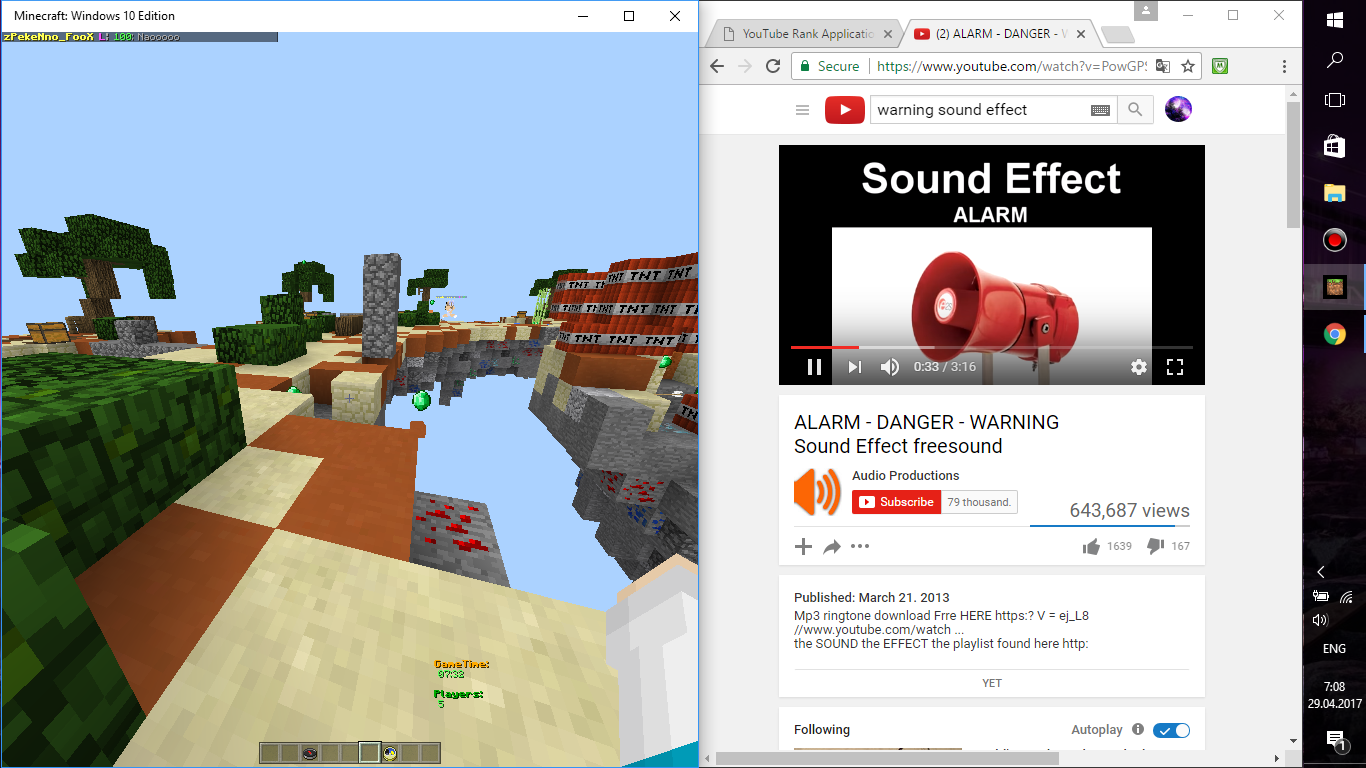Toggle the Autoplay switch off
Viewport: 1366px width, 768px height.
click(1171, 730)
